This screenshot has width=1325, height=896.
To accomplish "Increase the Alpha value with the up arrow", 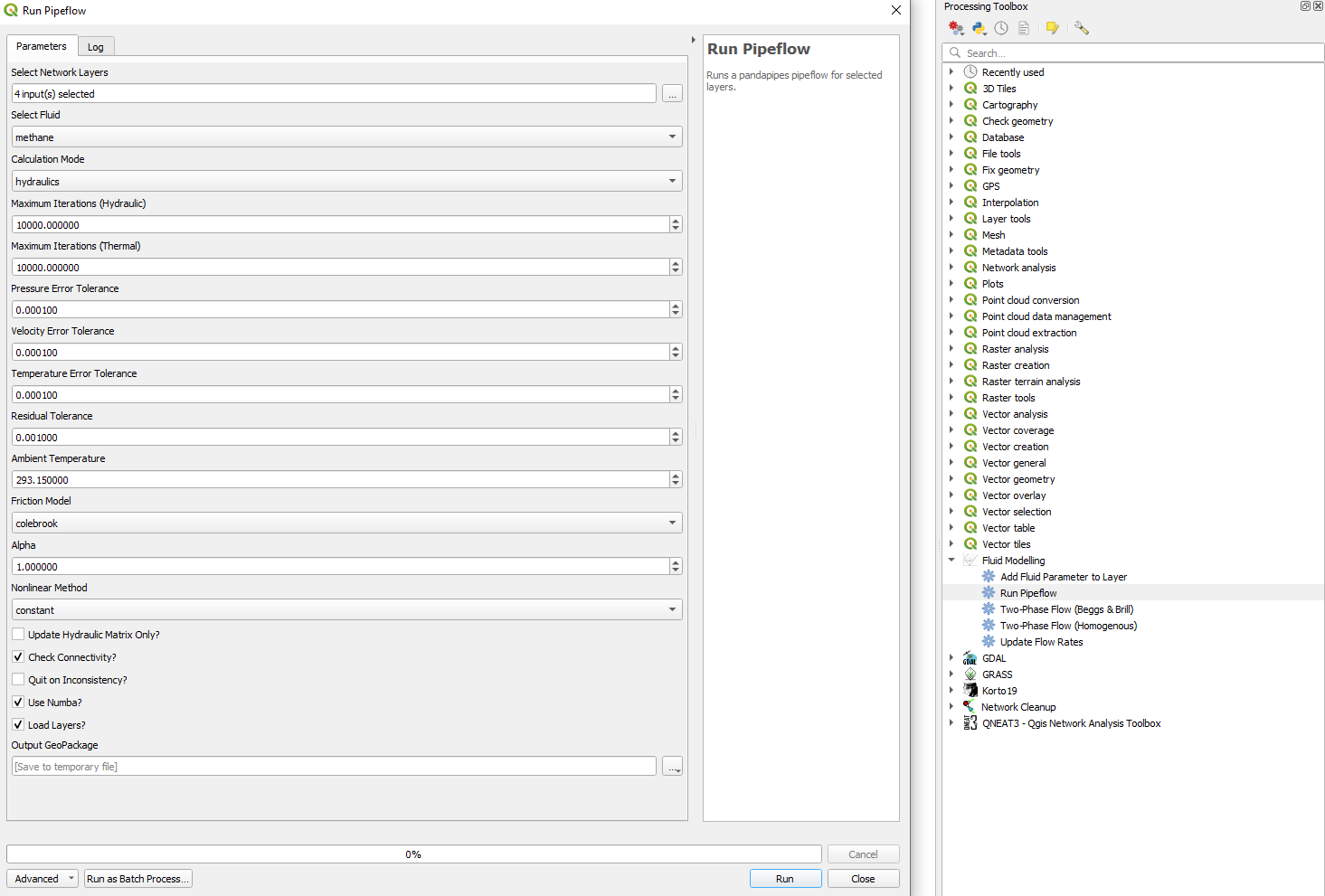I will pyautogui.click(x=676, y=562).
